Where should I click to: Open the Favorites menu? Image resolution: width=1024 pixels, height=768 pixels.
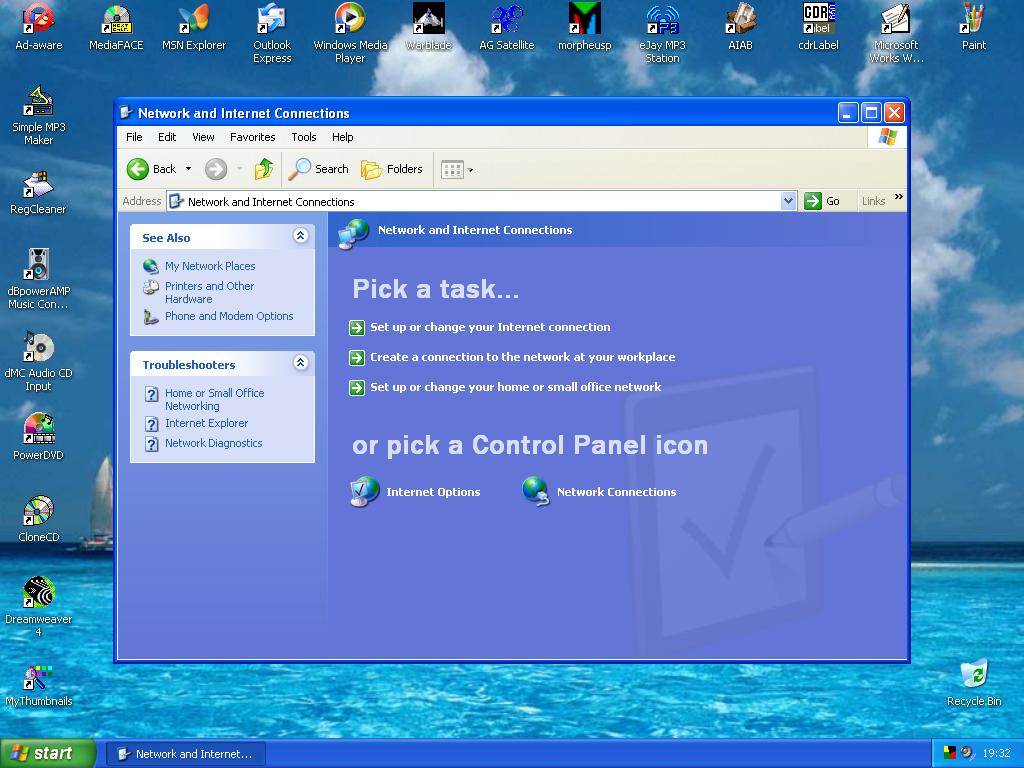coord(252,137)
